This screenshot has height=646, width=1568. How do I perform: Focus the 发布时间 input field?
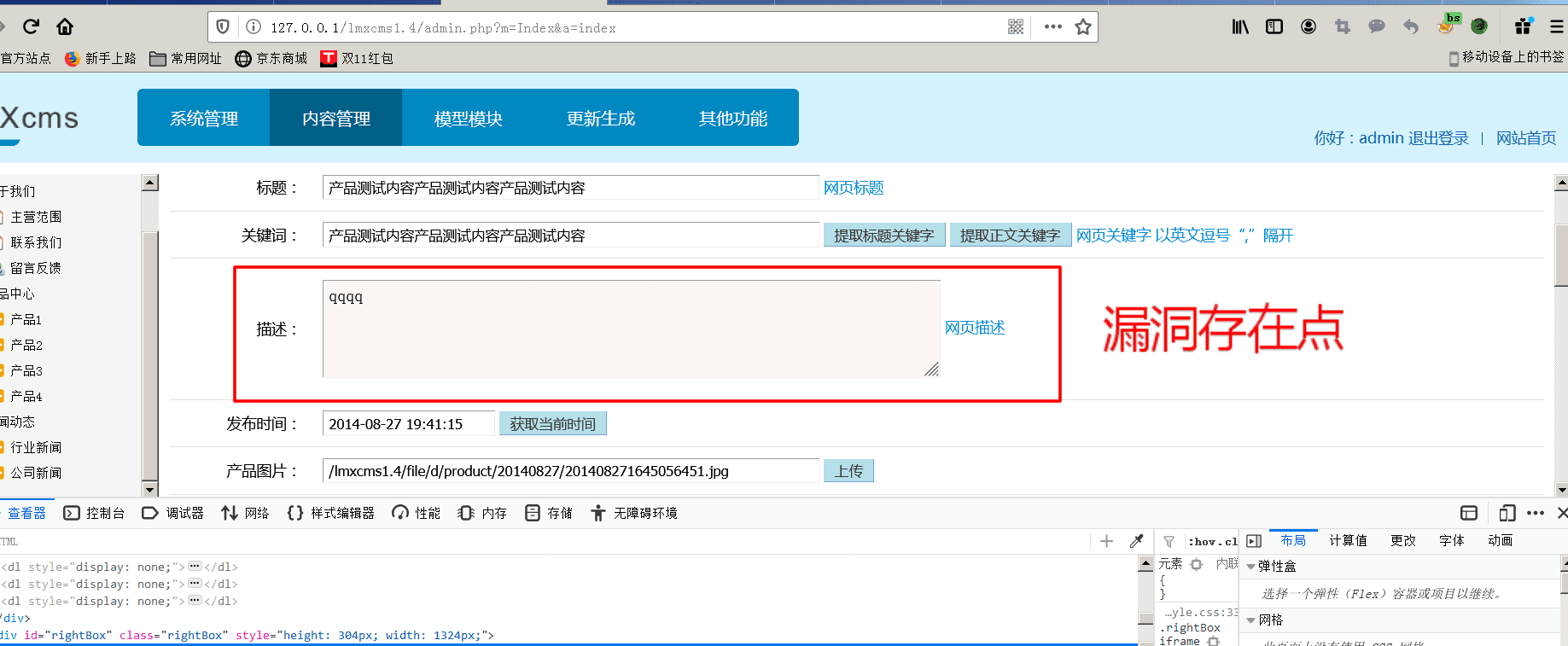pos(409,424)
